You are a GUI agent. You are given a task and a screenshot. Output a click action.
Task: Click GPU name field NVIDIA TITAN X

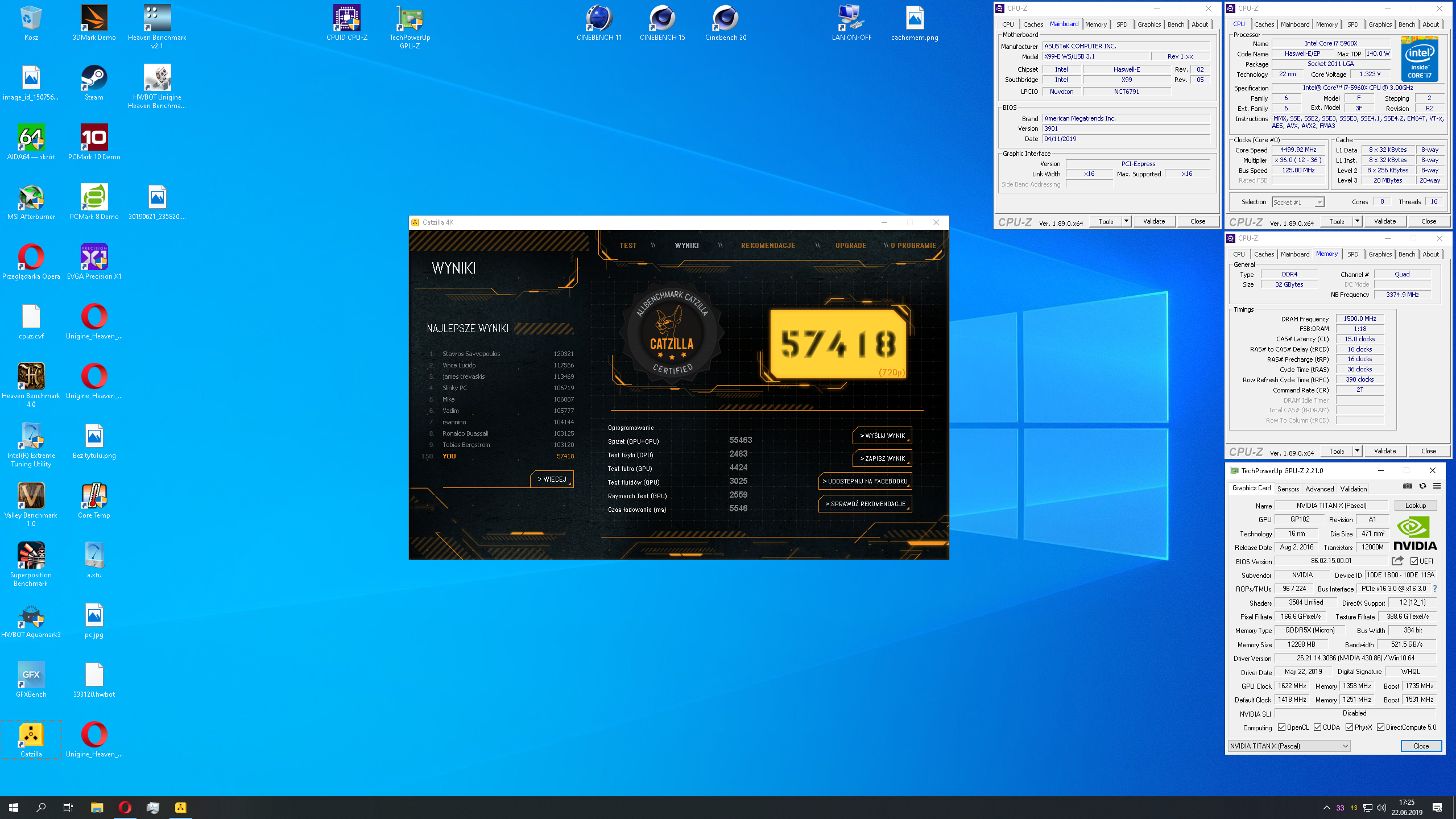(x=1331, y=506)
